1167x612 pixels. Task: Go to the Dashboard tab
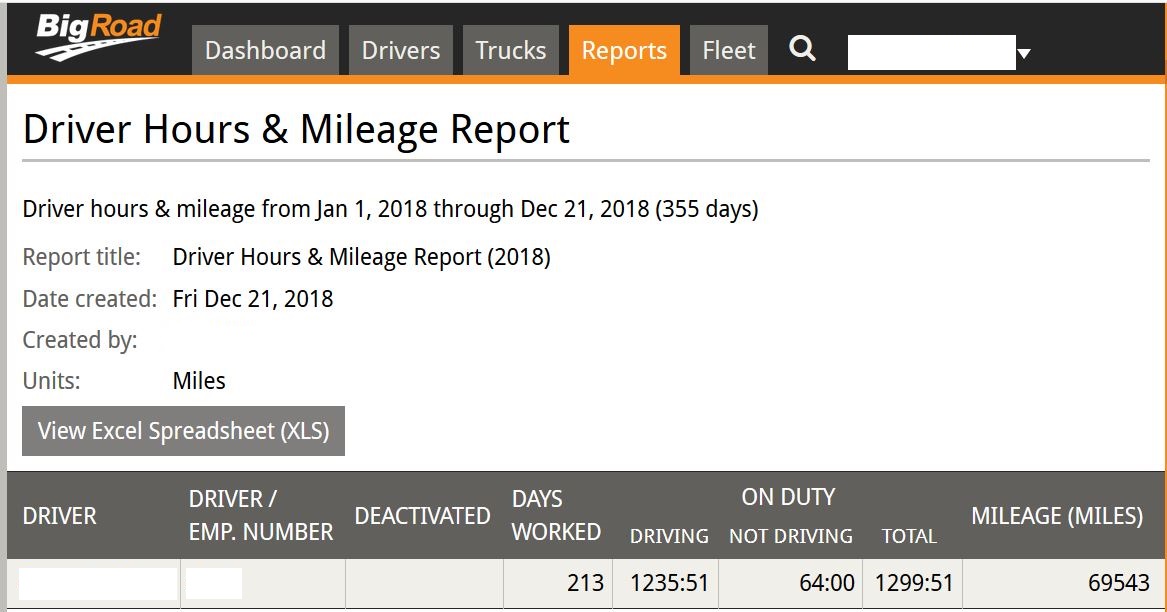(x=265, y=51)
